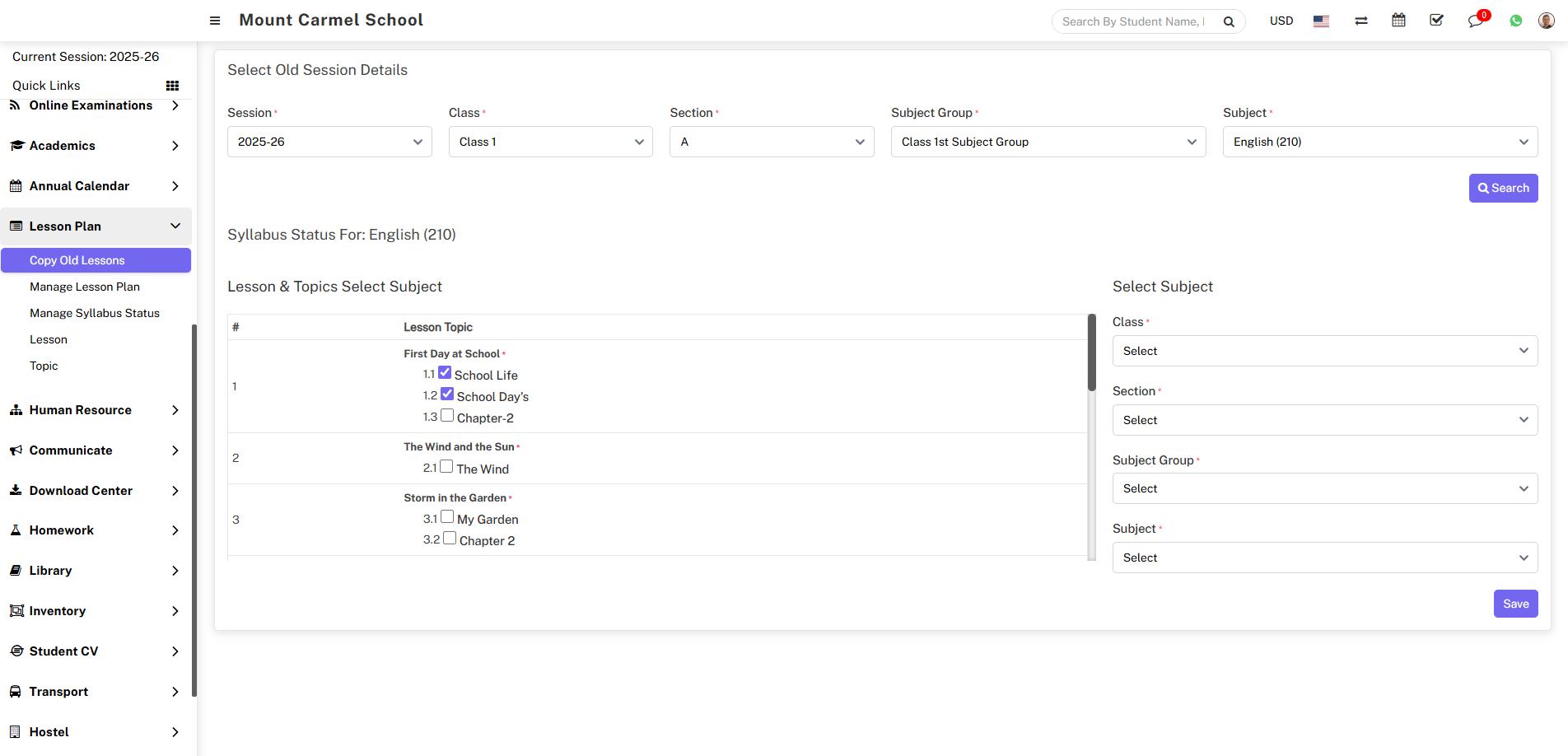1568x756 pixels.
Task: Open the calendar icon in top bar
Action: coord(1398,21)
